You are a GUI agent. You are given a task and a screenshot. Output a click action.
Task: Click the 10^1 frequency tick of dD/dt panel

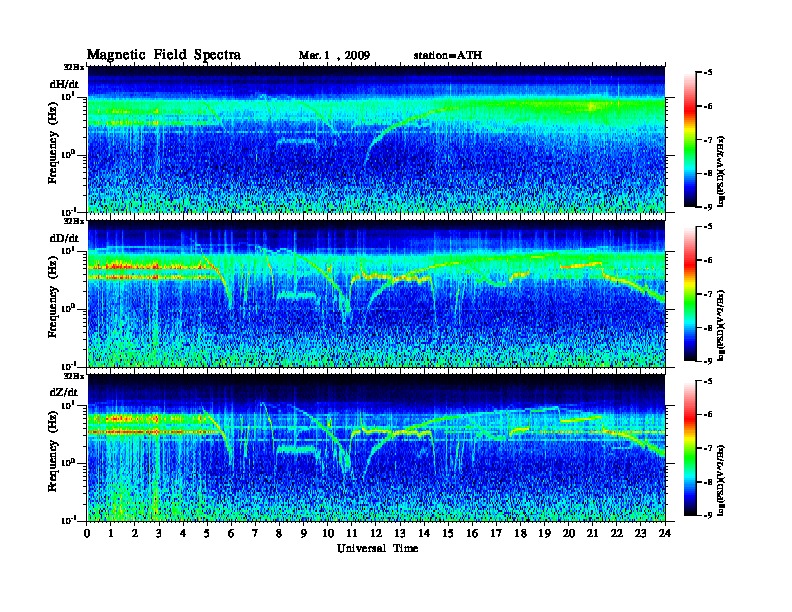point(68,250)
